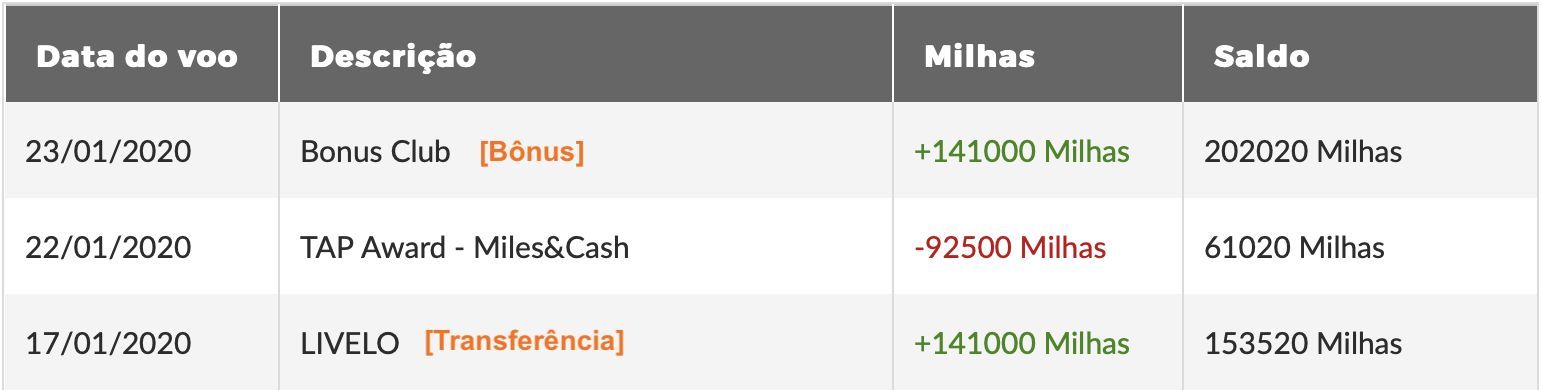Click the 202020 Milhas balance

1303,152
